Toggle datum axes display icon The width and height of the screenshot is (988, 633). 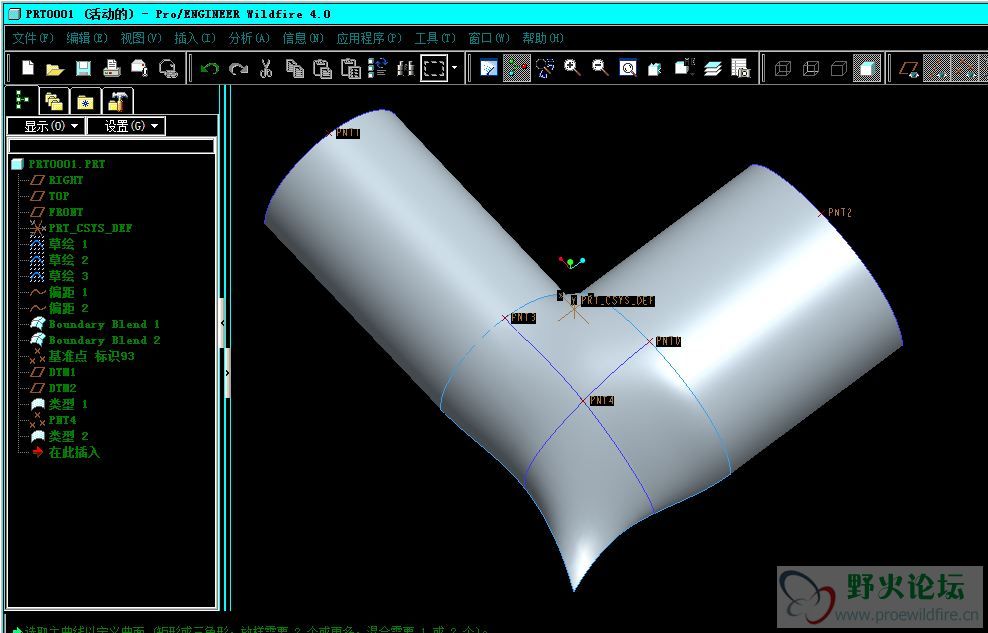(x=937, y=68)
